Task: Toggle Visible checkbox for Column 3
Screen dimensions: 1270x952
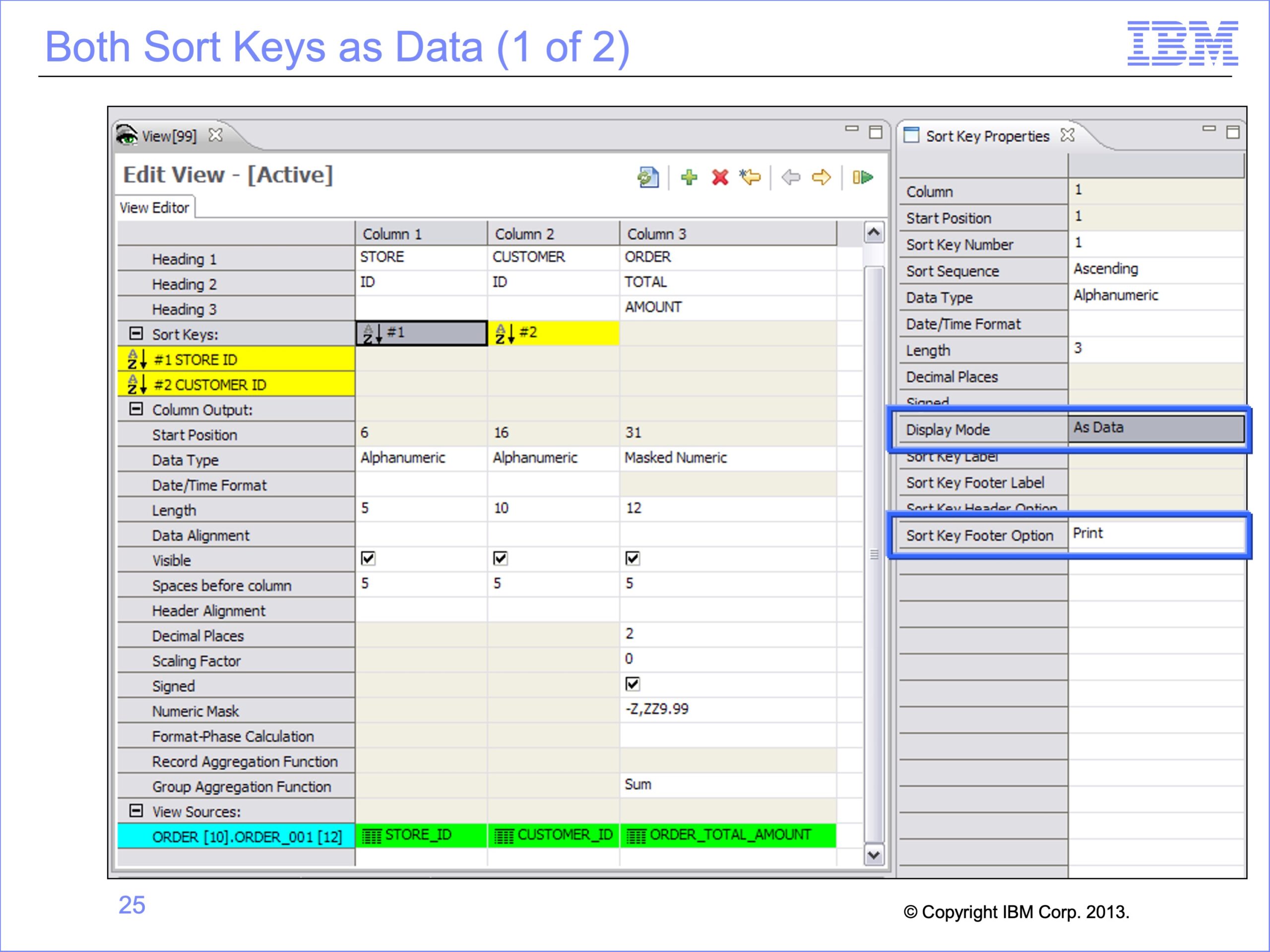Action: coord(632,558)
